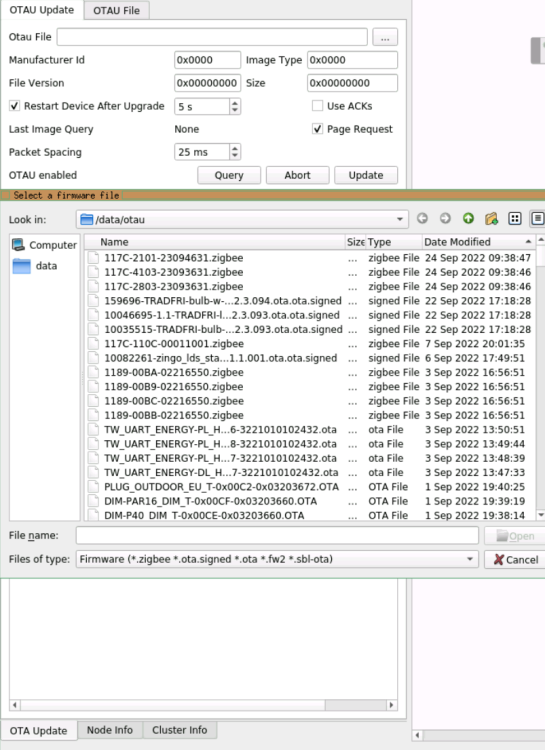Toggle Restart Device After Upgrade checkbox
The image size is (545, 750).
coord(14,106)
